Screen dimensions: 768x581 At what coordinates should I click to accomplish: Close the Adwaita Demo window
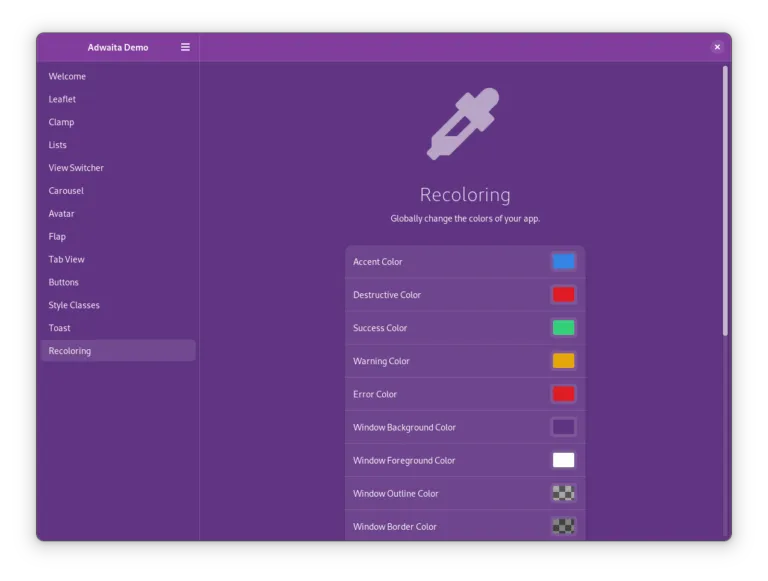717,47
